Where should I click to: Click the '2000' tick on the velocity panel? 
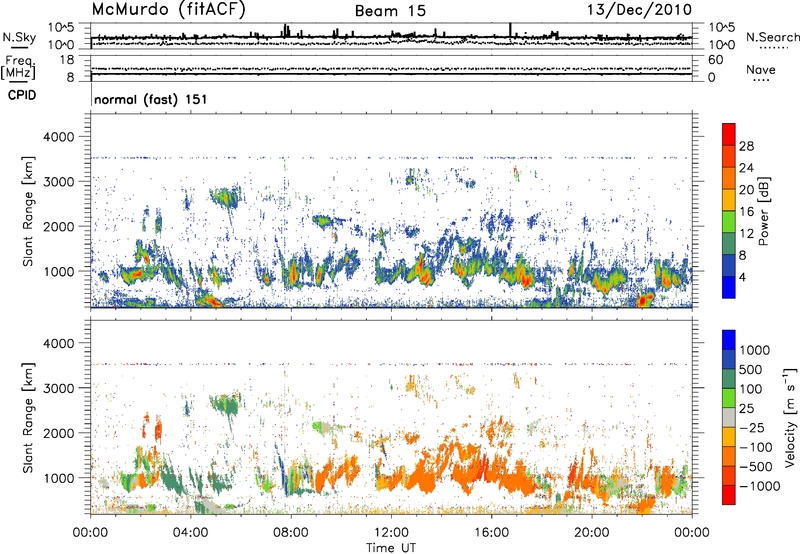(x=61, y=433)
